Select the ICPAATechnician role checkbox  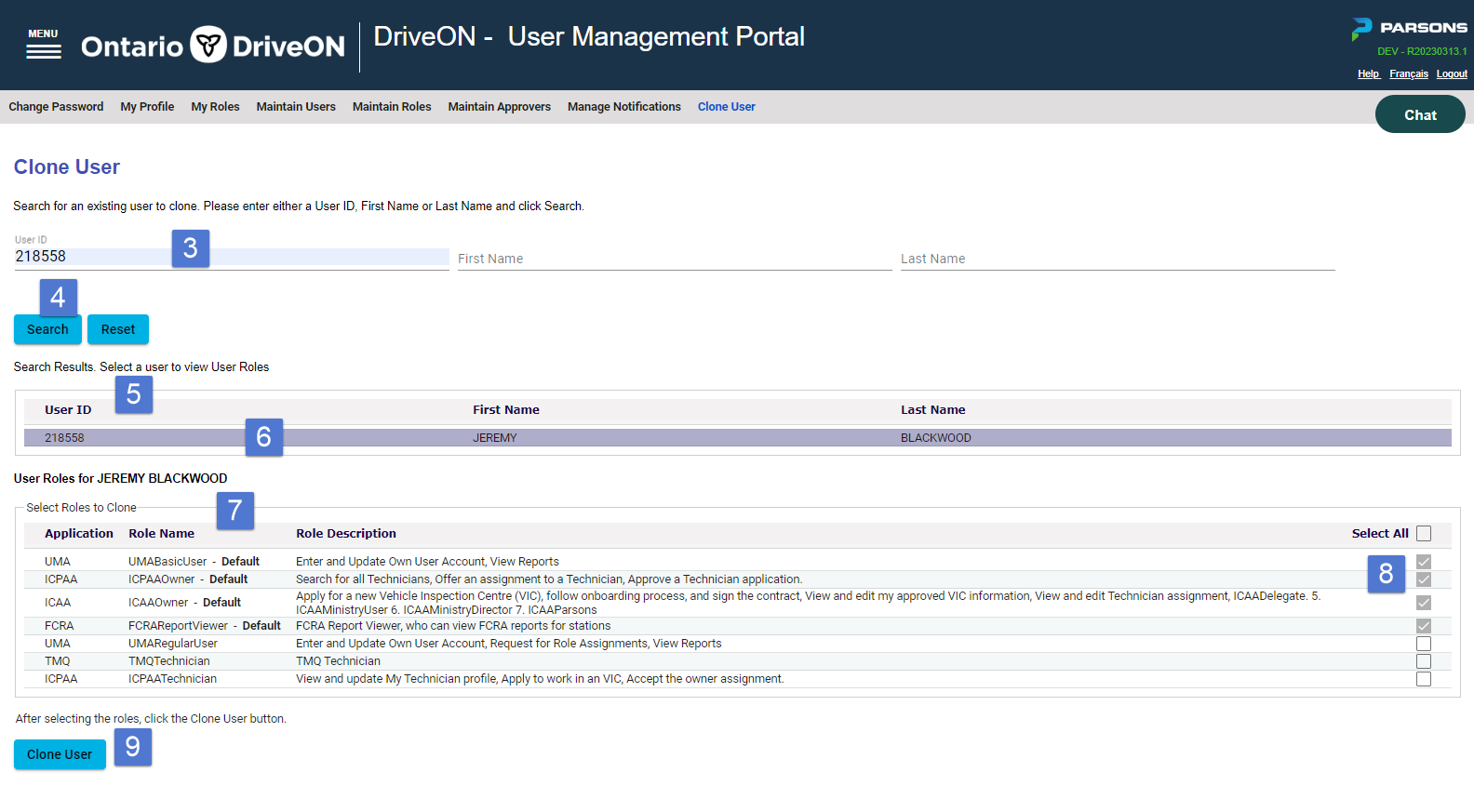1423,679
